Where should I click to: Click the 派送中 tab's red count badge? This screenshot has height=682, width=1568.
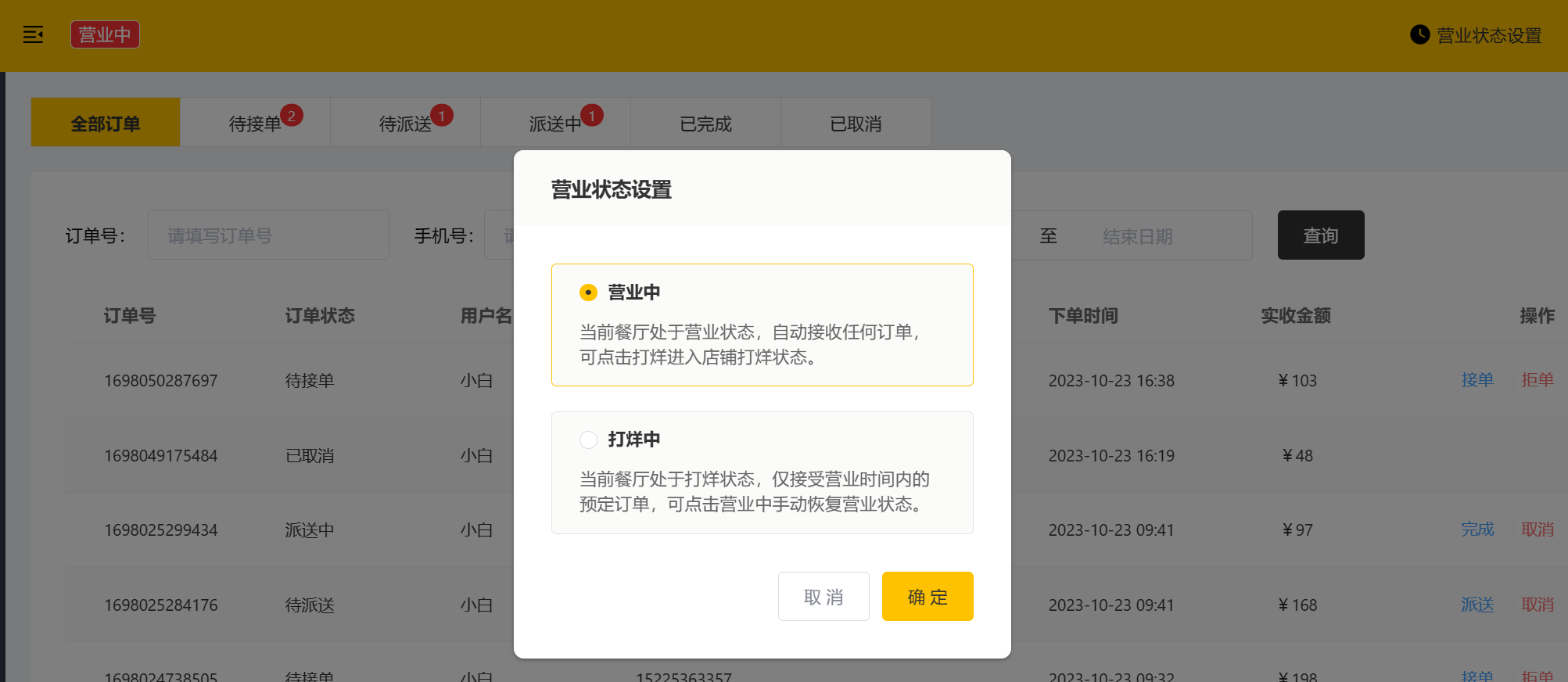(x=592, y=116)
